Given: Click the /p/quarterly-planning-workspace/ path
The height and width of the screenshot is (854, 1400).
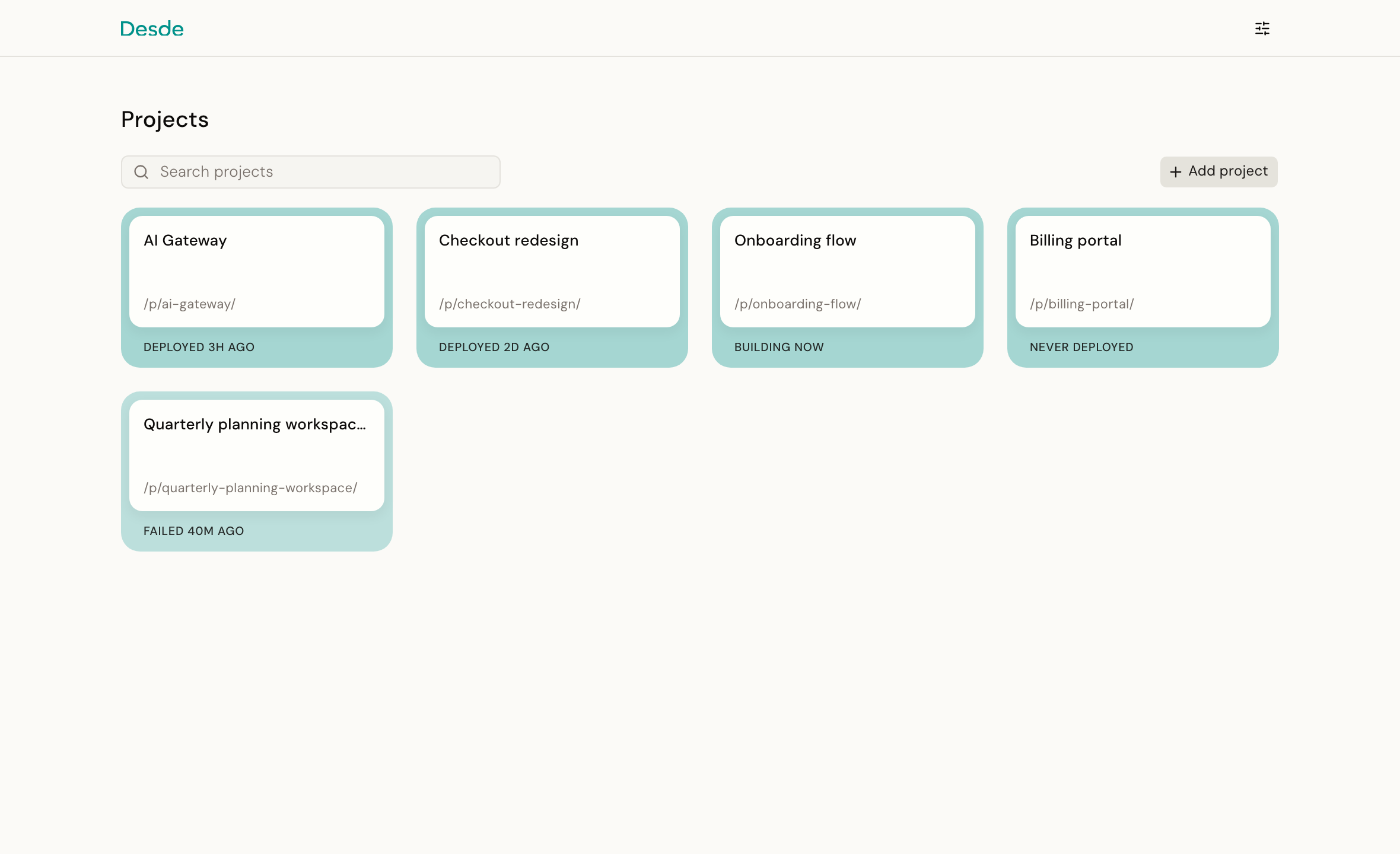Looking at the screenshot, I should [250, 488].
